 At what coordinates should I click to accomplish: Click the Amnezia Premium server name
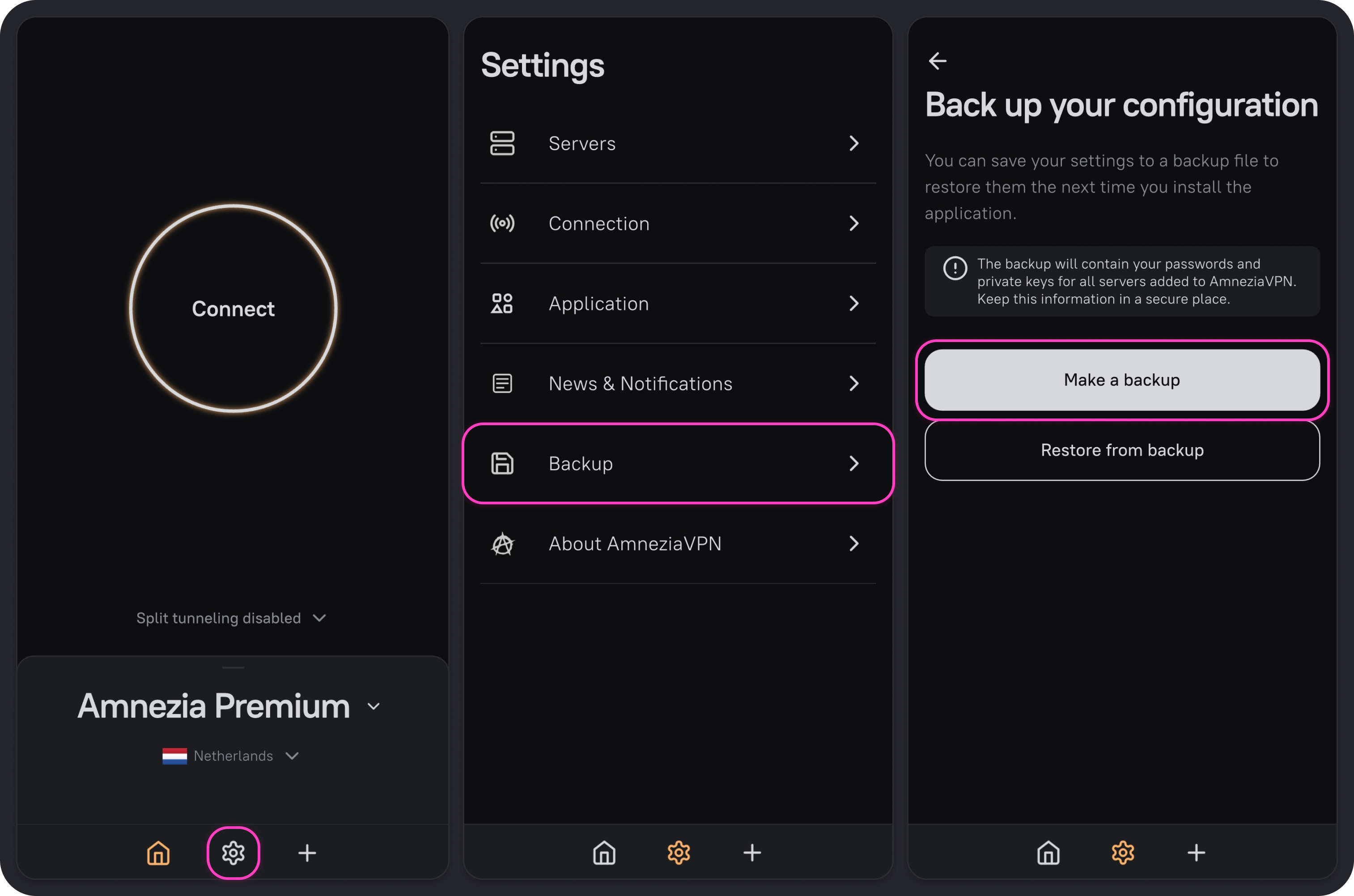[x=214, y=706]
